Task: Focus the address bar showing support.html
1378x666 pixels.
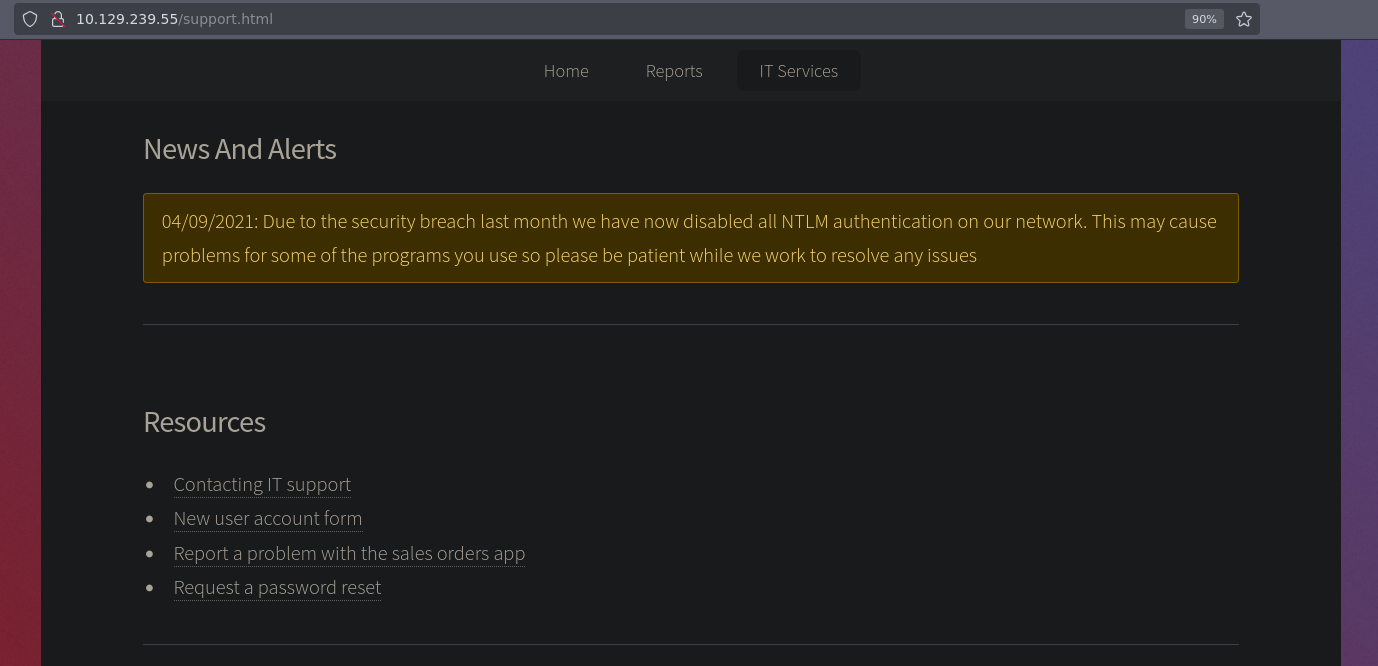Action: pyautogui.click(x=600, y=19)
